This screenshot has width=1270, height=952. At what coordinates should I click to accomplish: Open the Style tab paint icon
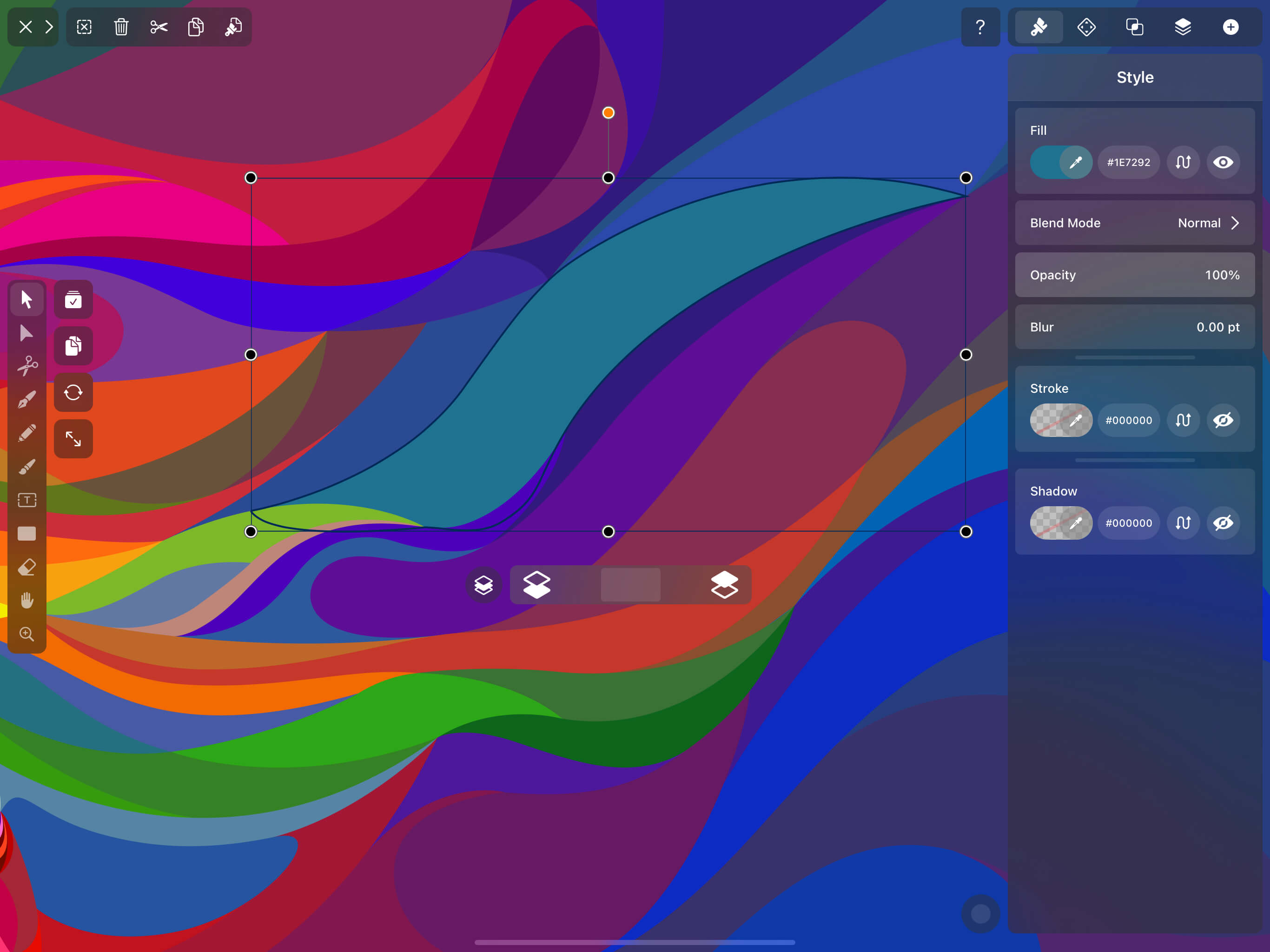point(1038,27)
